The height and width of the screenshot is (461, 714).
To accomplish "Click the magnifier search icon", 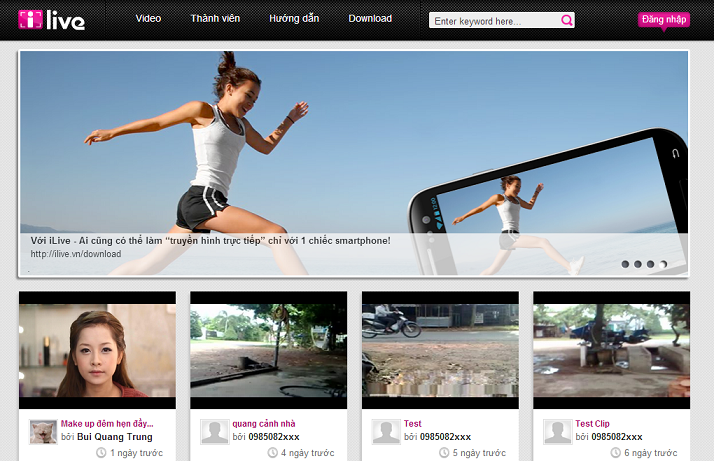I will click(x=566, y=20).
